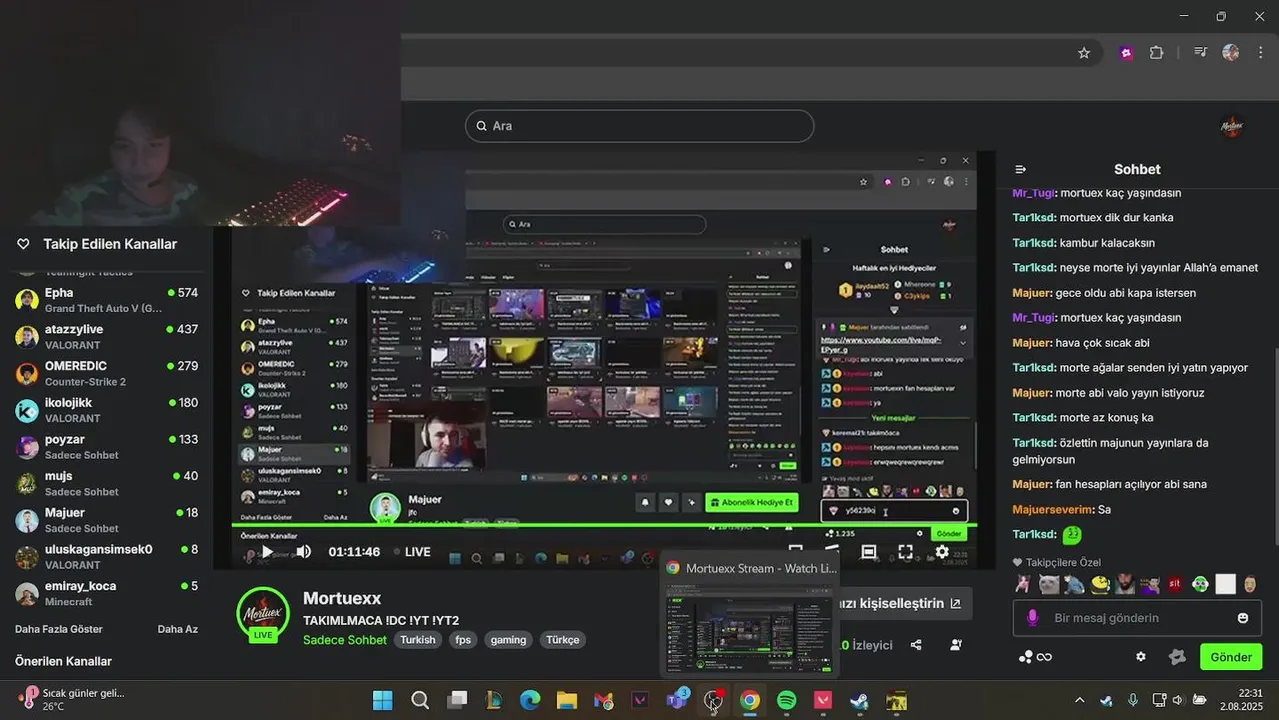Open Microsoft Edge from the taskbar

pyautogui.click(x=530, y=700)
